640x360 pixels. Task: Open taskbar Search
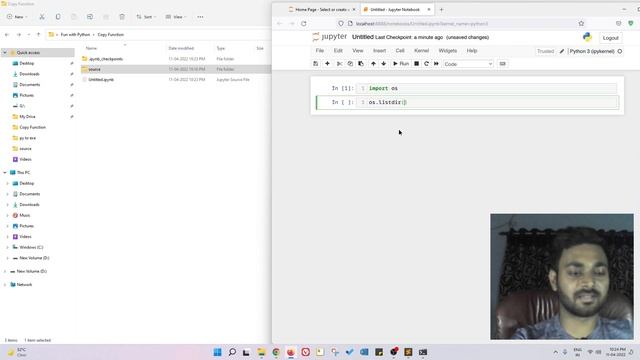tap(232, 352)
